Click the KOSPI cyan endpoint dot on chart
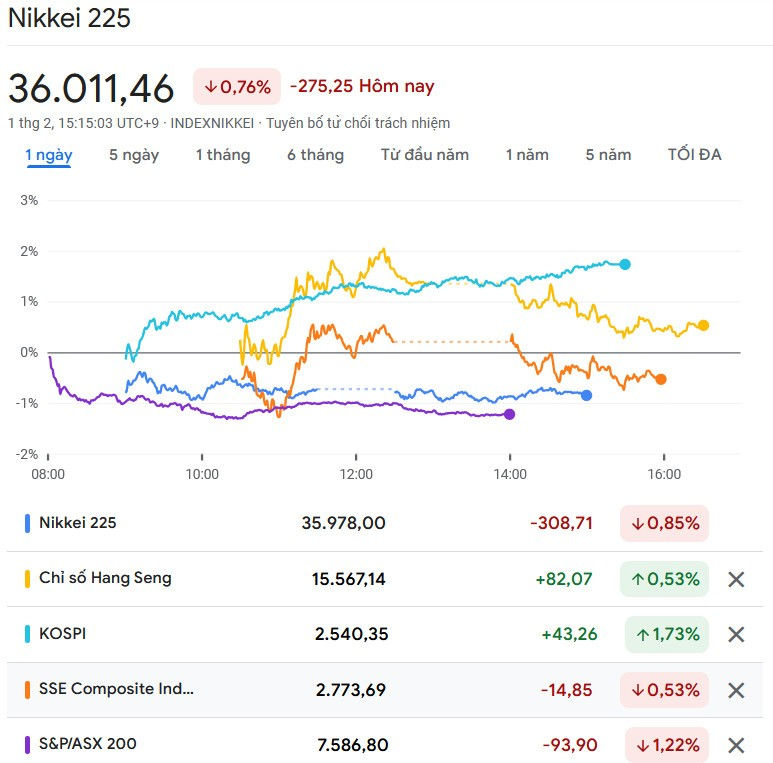 pyautogui.click(x=625, y=264)
